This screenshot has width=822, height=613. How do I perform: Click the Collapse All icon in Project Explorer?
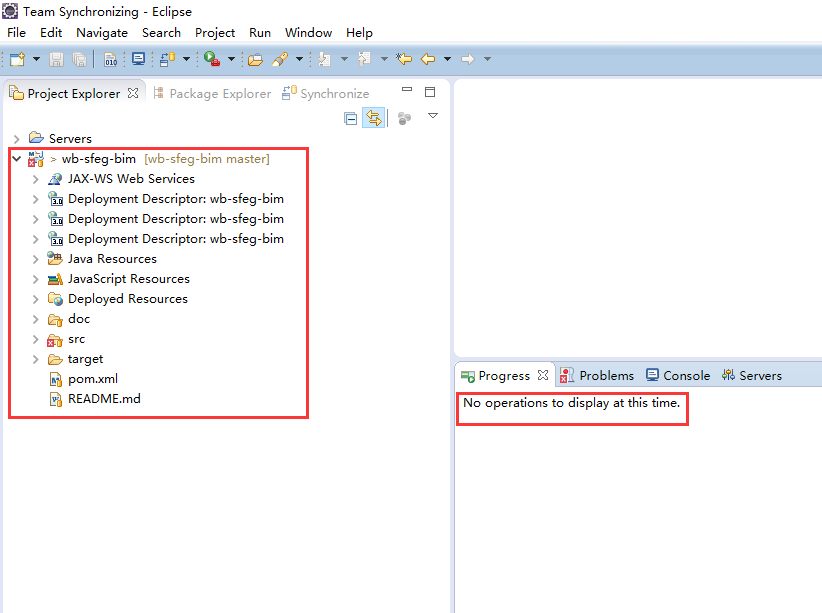click(351, 119)
